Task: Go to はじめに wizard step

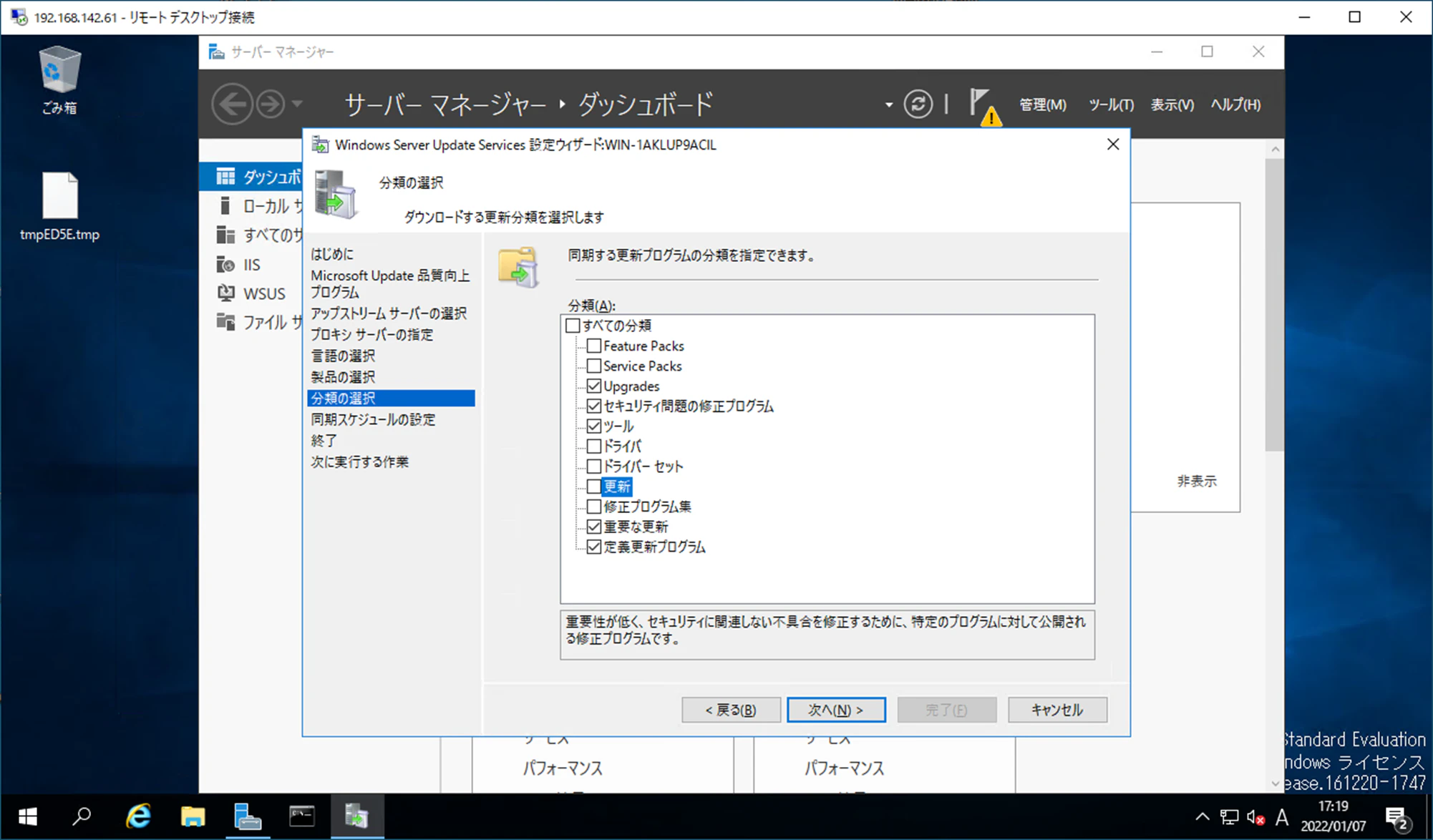Action: (332, 254)
